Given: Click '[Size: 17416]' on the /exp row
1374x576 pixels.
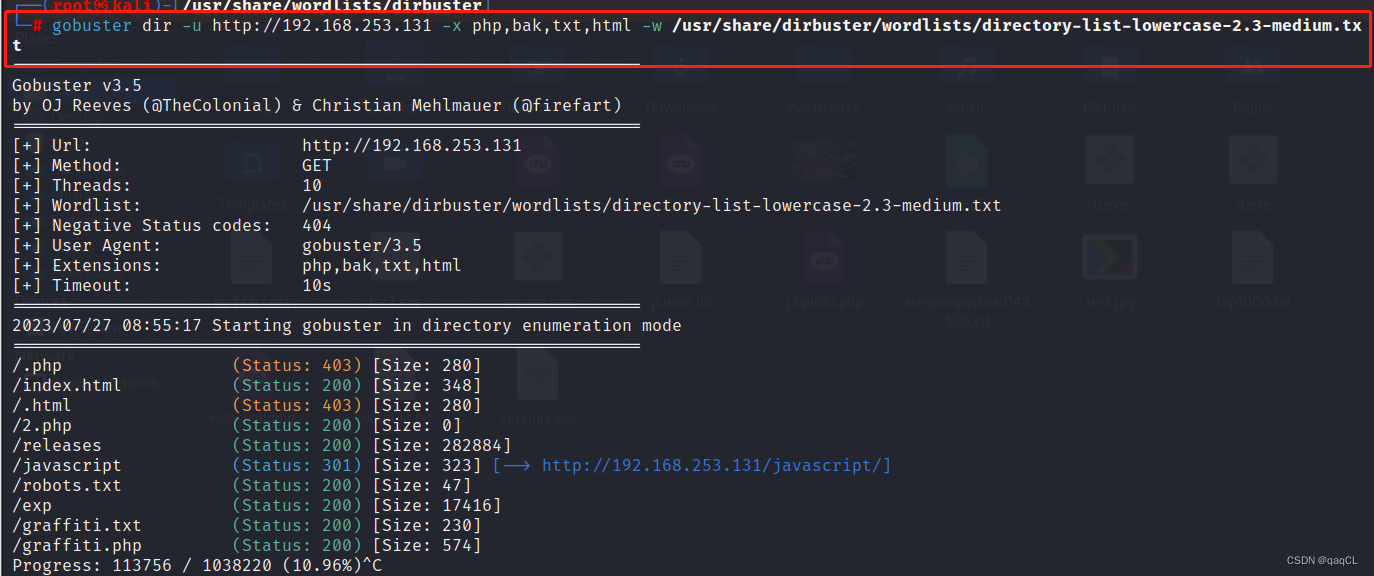Looking at the screenshot, I should (437, 505).
